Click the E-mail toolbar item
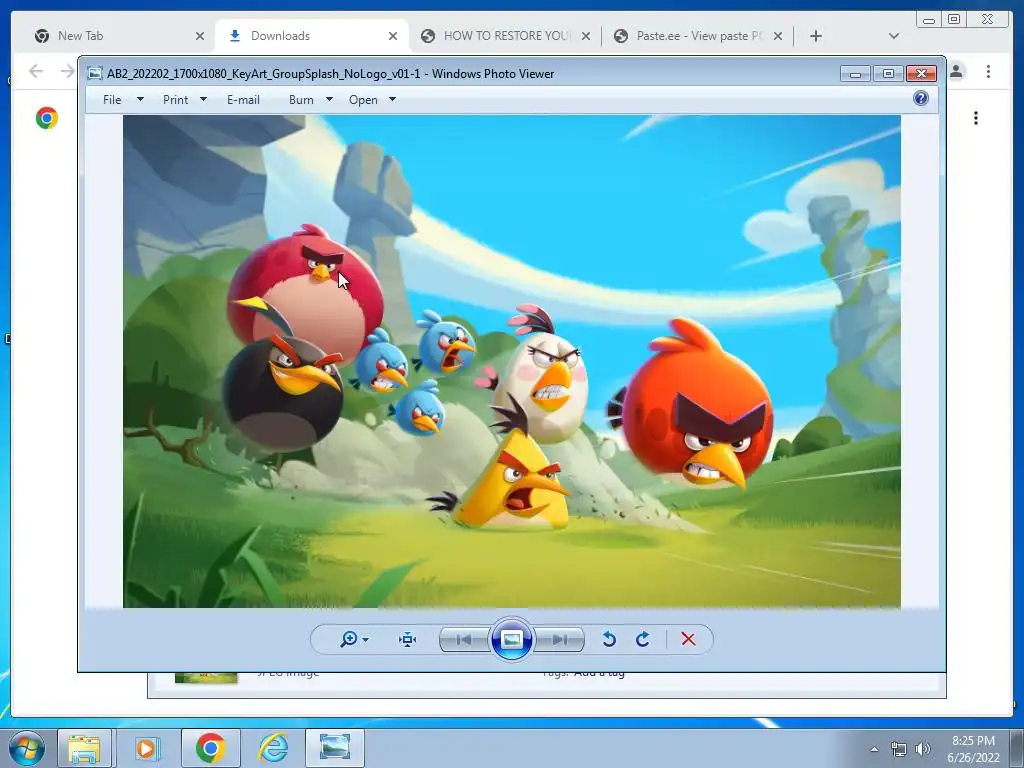 click(243, 100)
